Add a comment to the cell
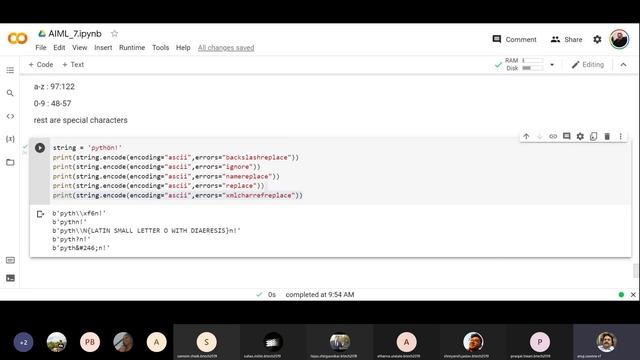 click(x=567, y=136)
